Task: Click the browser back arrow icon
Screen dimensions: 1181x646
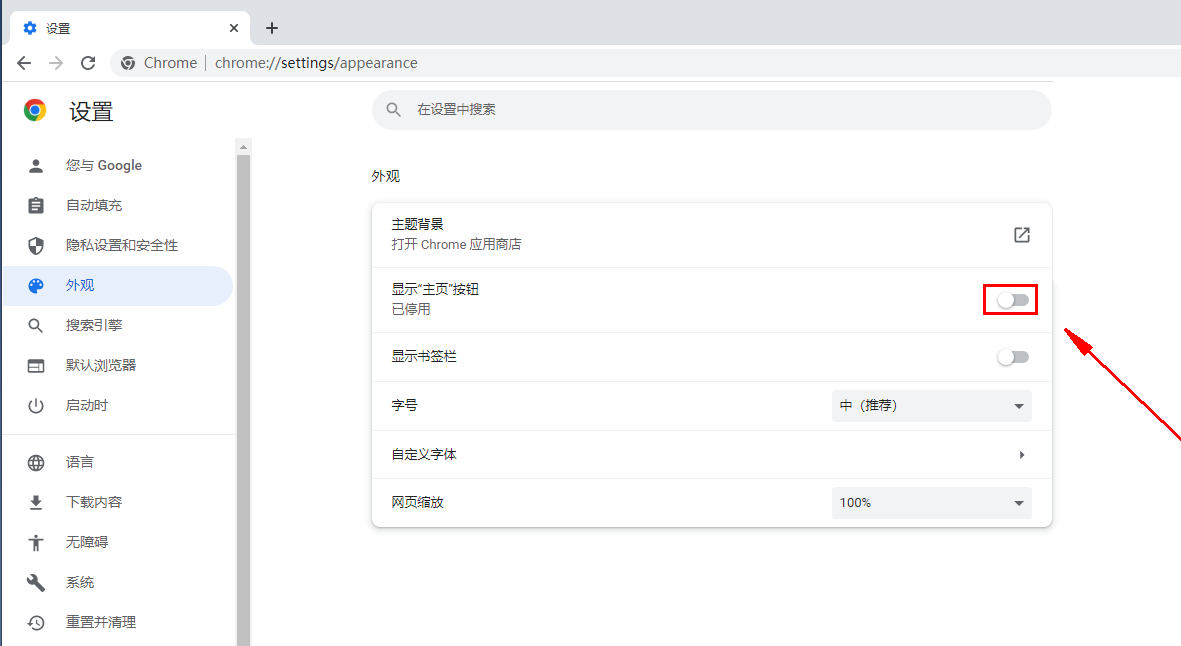Action: [24, 63]
